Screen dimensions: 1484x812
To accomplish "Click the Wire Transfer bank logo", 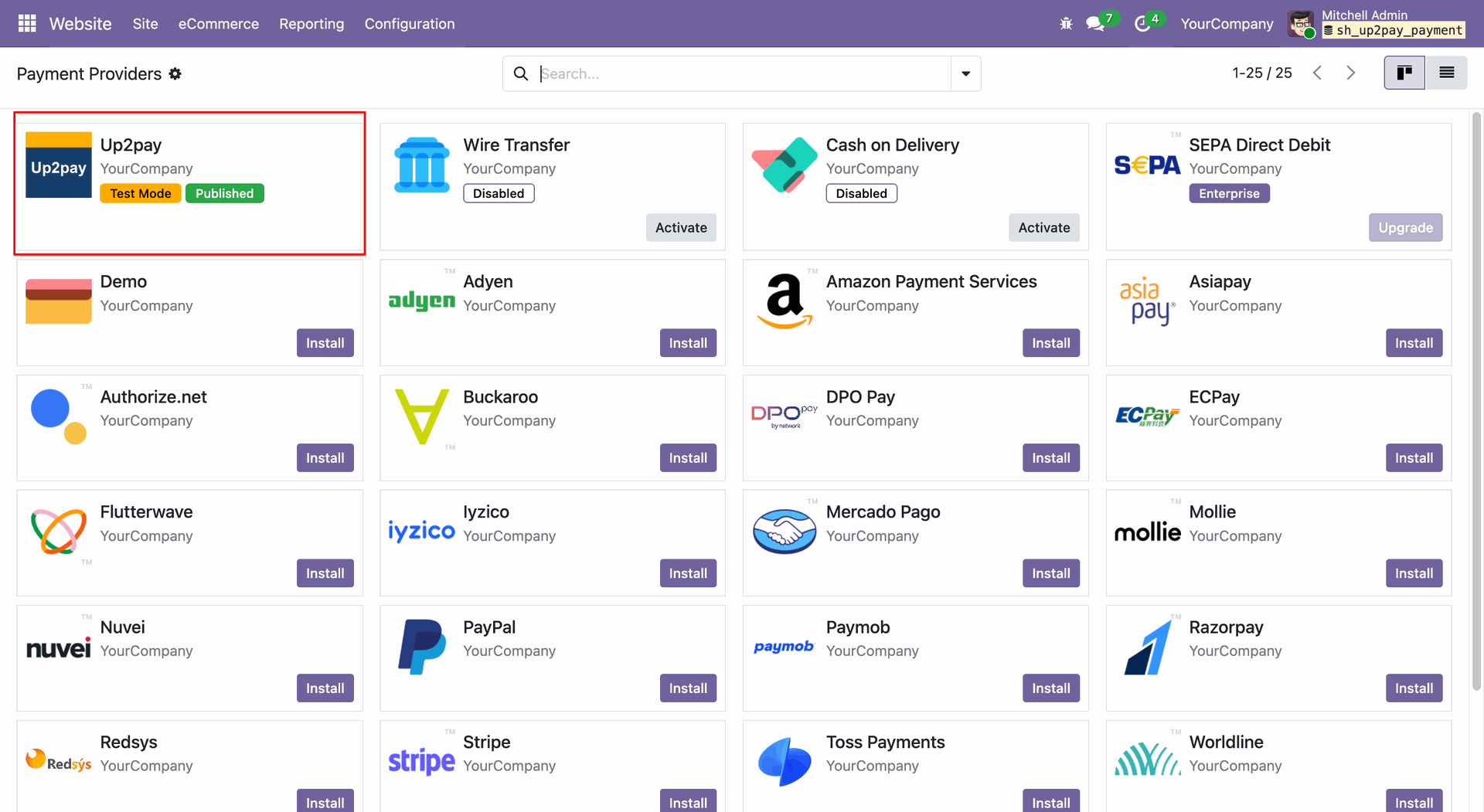I will tap(422, 165).
